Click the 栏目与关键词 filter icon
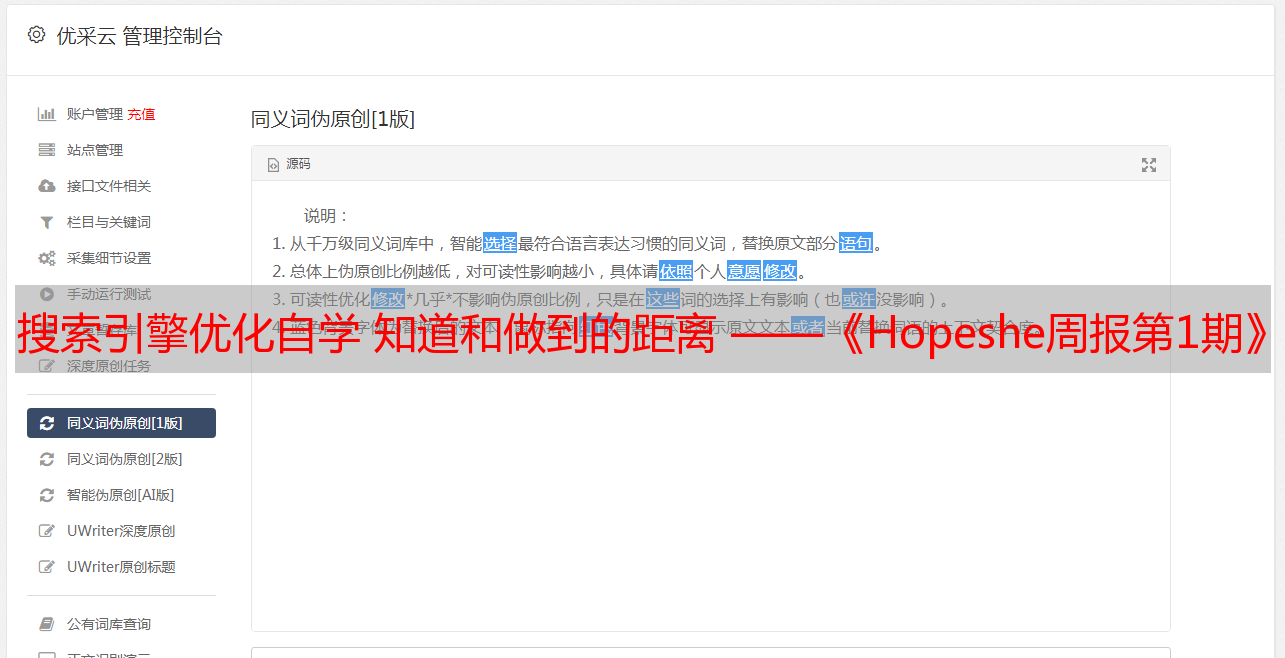1285x658 pixels. pos(46,222)
